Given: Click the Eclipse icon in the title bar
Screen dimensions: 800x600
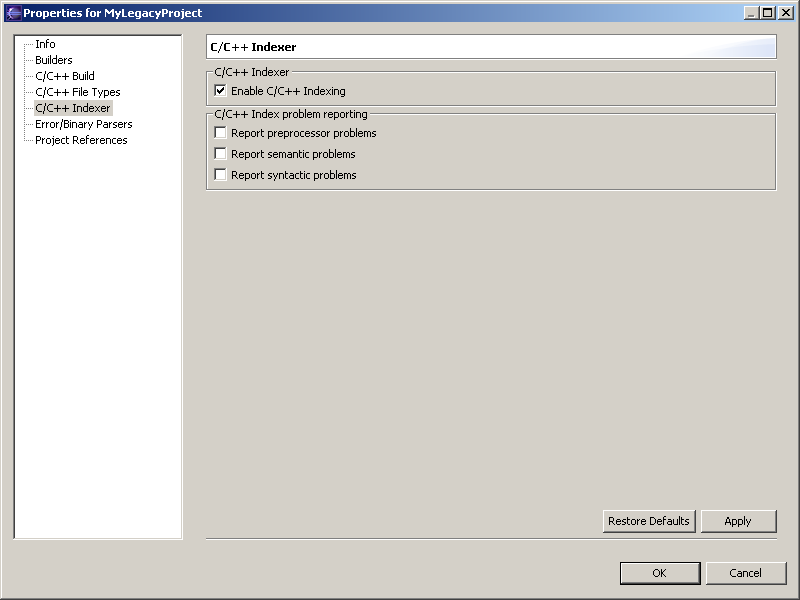Looking at the screenshot, I should 13,13.
